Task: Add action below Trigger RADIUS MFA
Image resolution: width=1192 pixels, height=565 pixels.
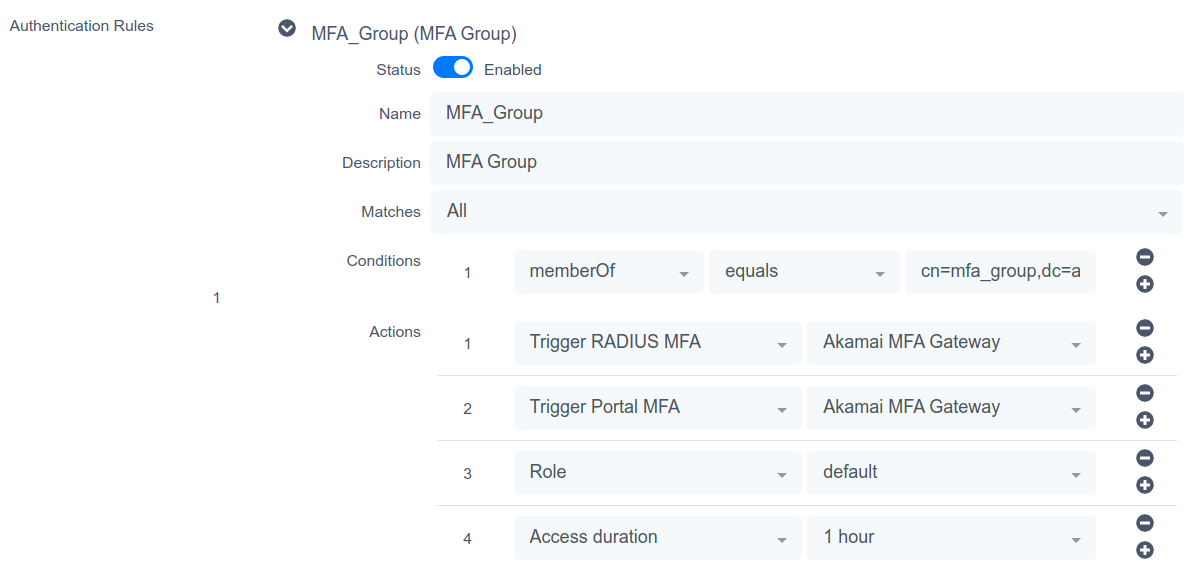Action: coord(1145,355)
